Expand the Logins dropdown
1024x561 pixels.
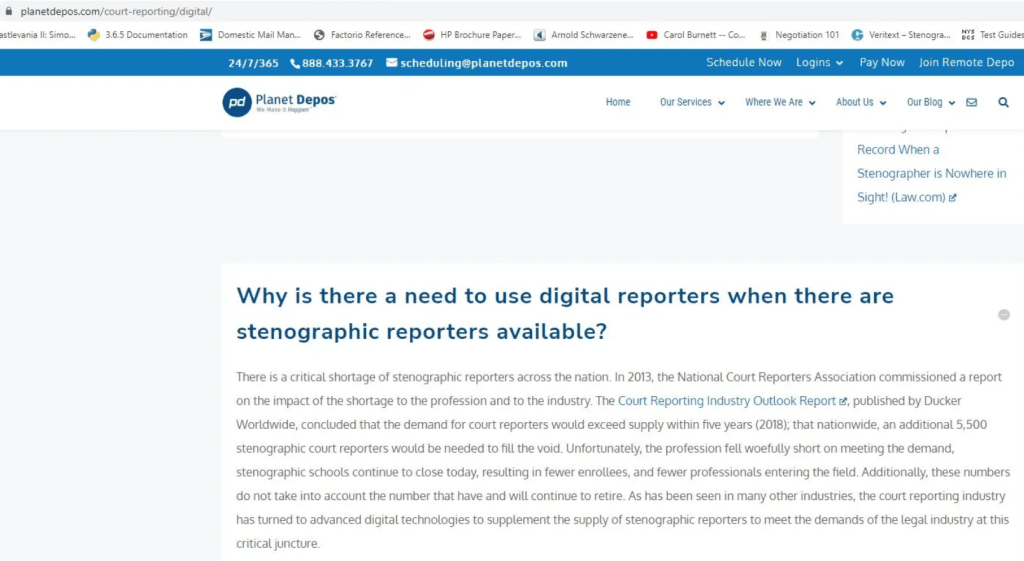coord(819,62)
